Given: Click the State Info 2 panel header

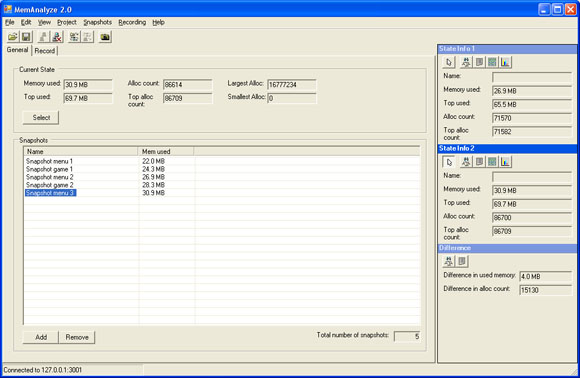Looking at the screenshot, I should point(507,149).
